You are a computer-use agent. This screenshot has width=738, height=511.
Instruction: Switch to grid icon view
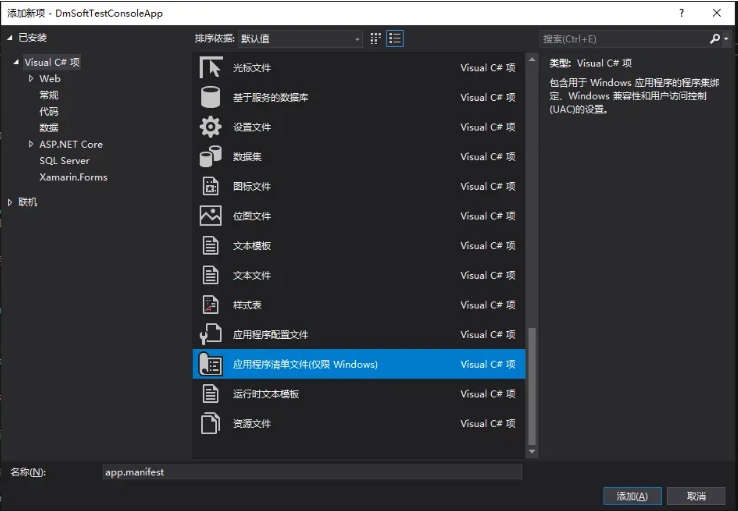(x=376, y=38)
